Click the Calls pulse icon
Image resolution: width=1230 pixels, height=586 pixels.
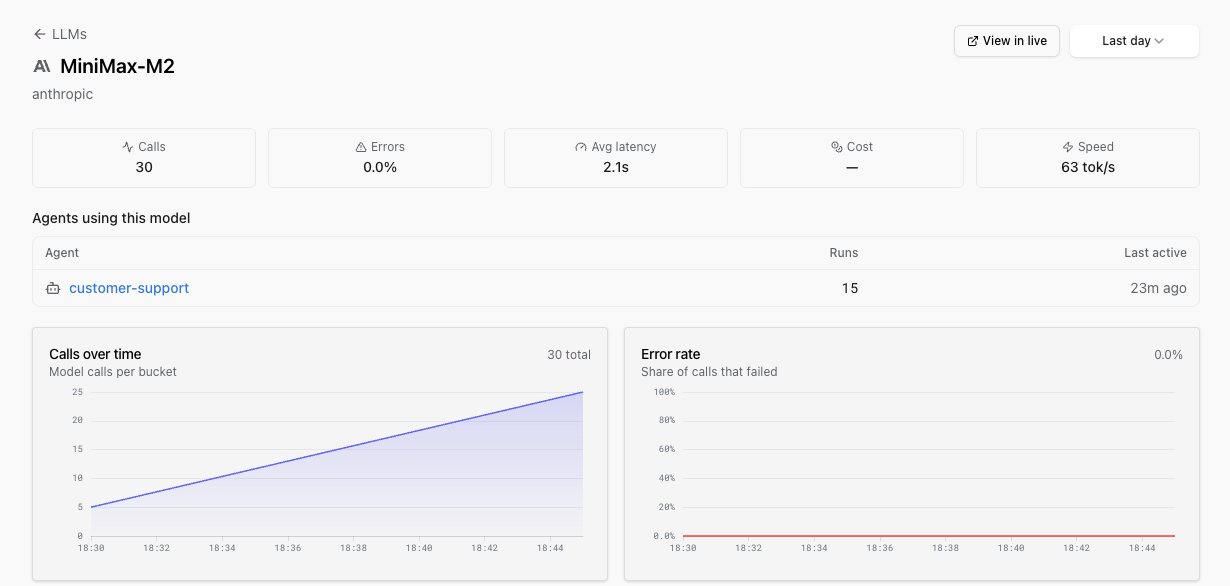128,147
